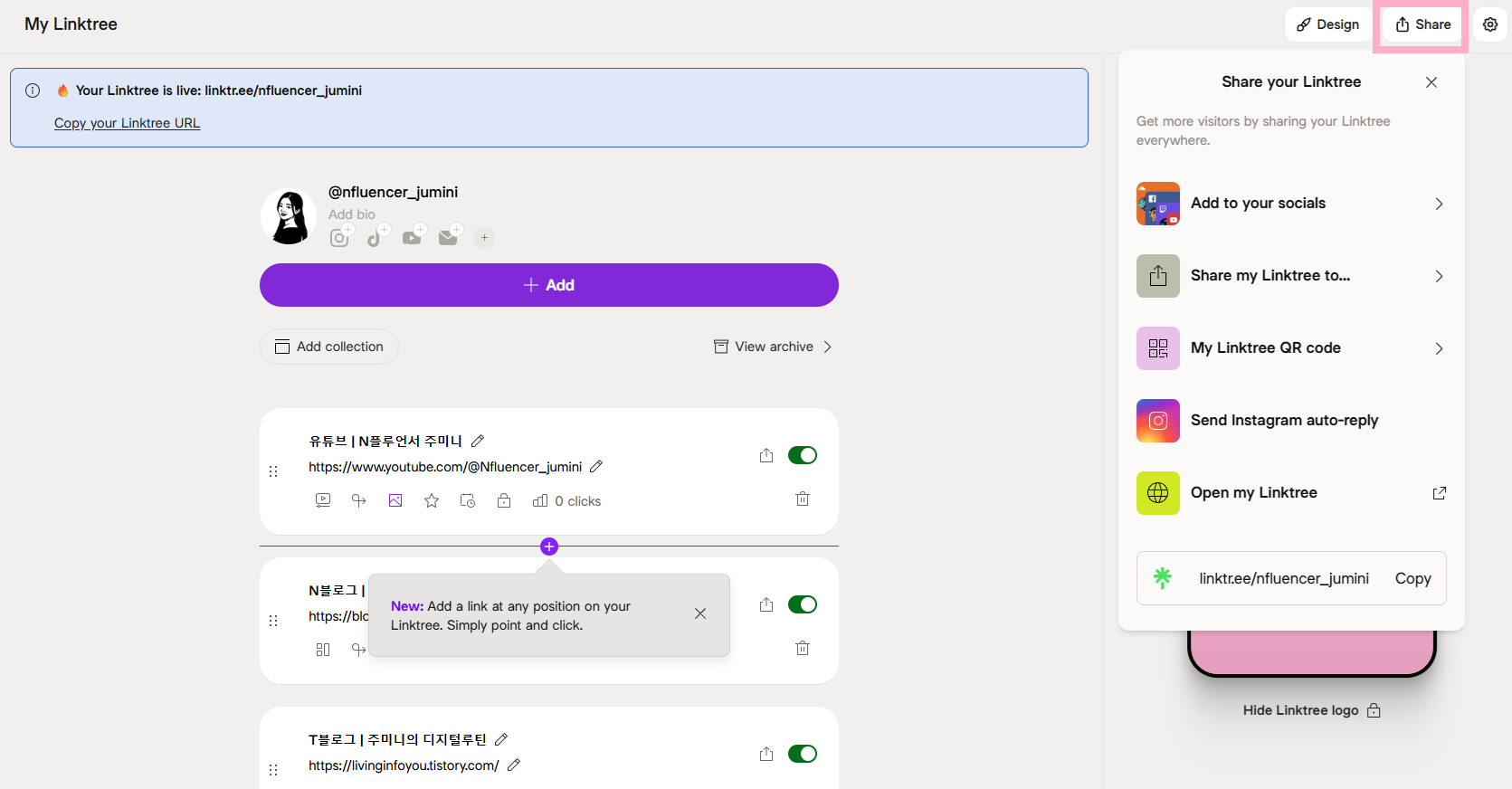Click the Share button in header

coord(1422,24)
